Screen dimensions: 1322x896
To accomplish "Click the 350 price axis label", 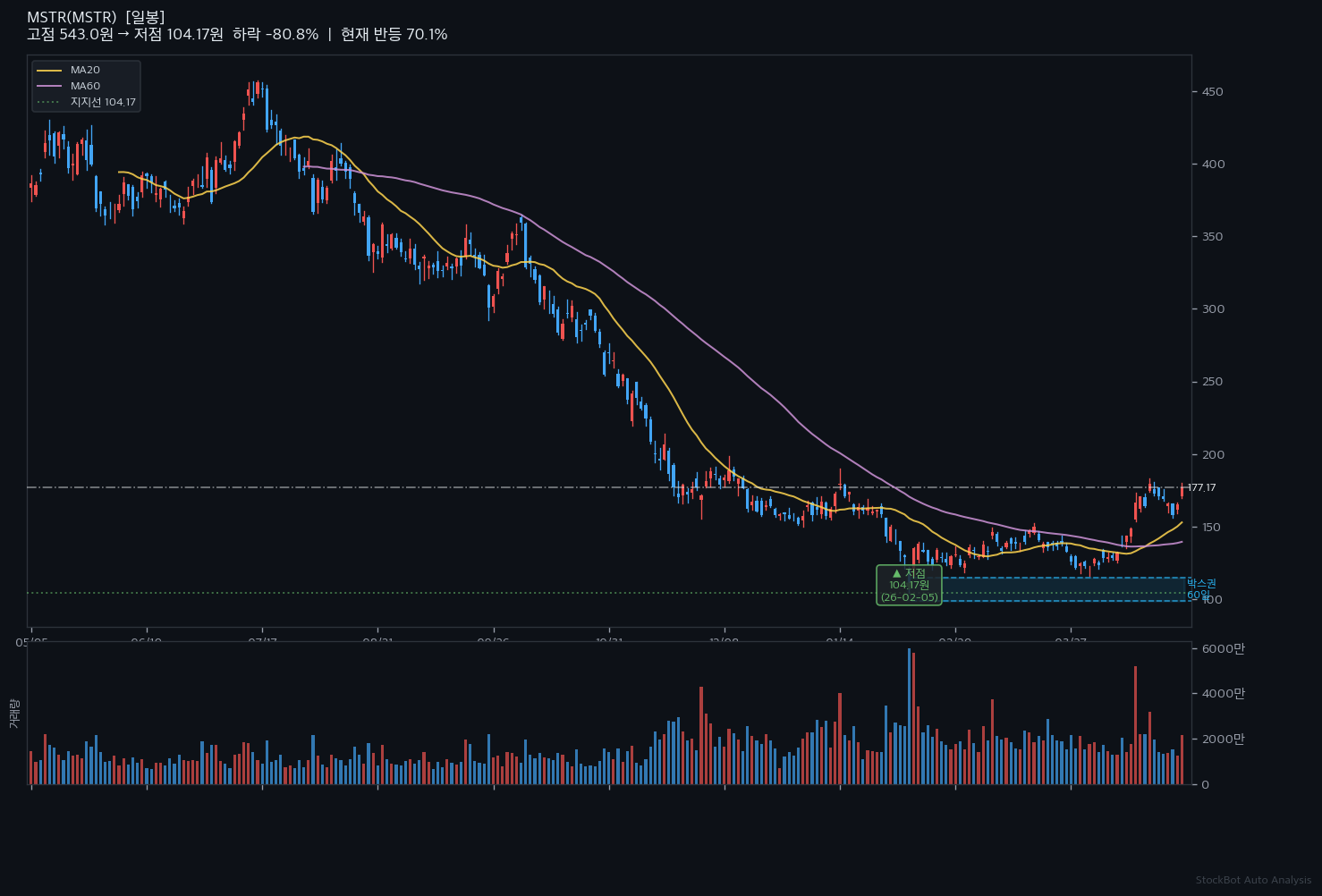I will (1213, 236).
